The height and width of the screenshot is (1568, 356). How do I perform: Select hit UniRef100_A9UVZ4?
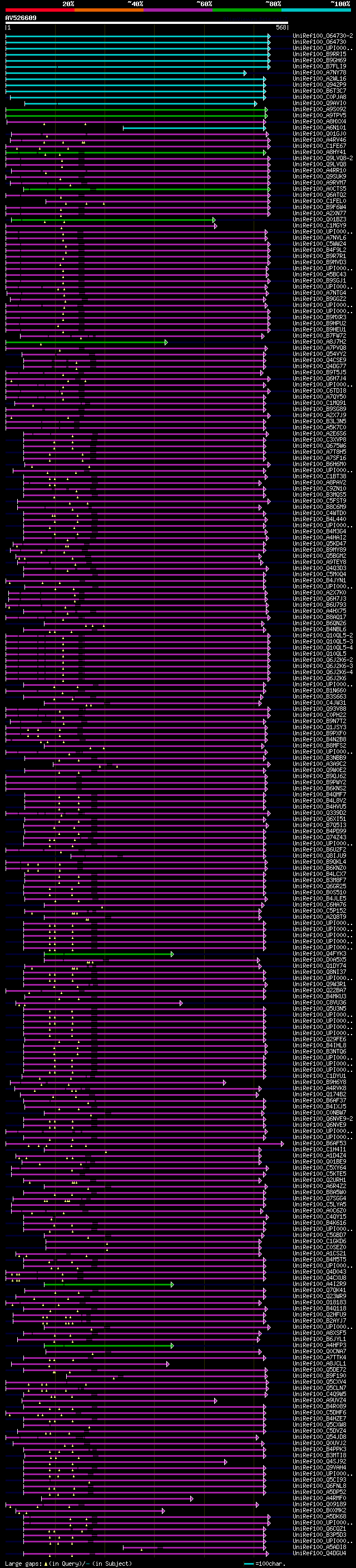pos(319,1400)
